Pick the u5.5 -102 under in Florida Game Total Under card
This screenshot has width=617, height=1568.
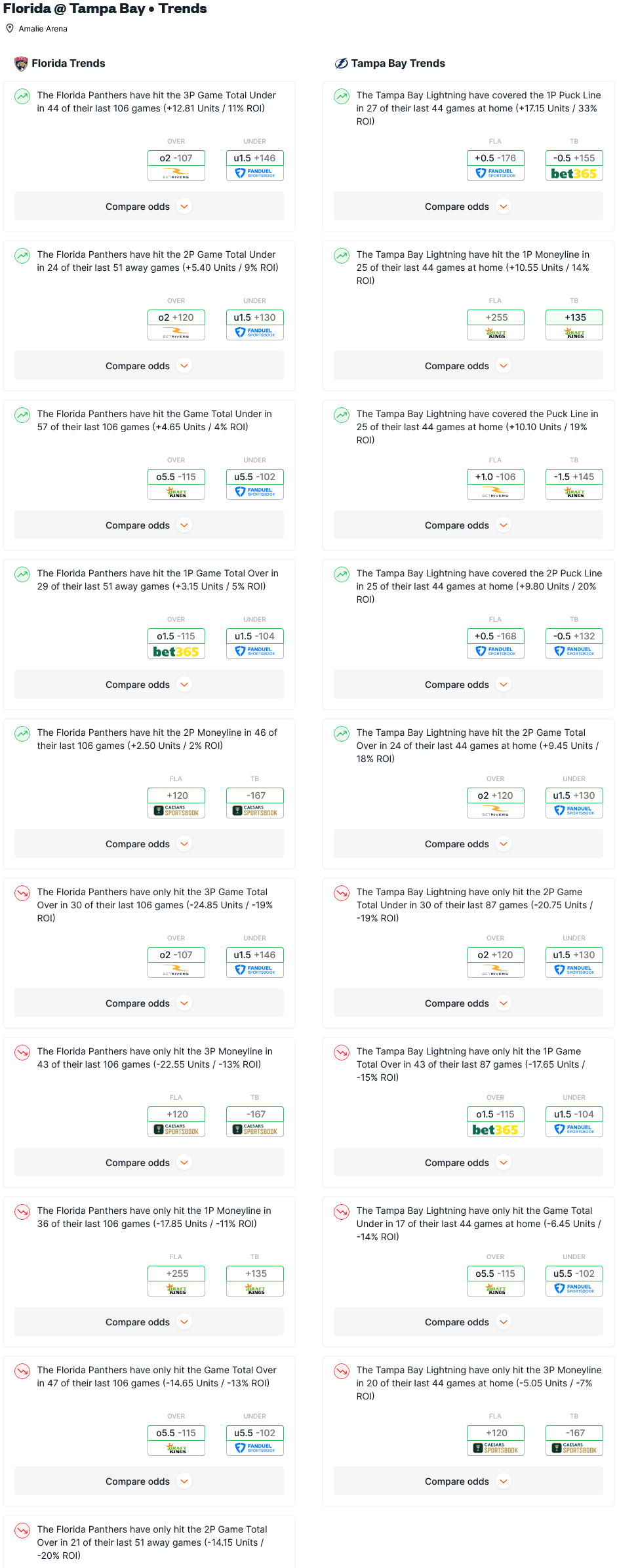254,477
